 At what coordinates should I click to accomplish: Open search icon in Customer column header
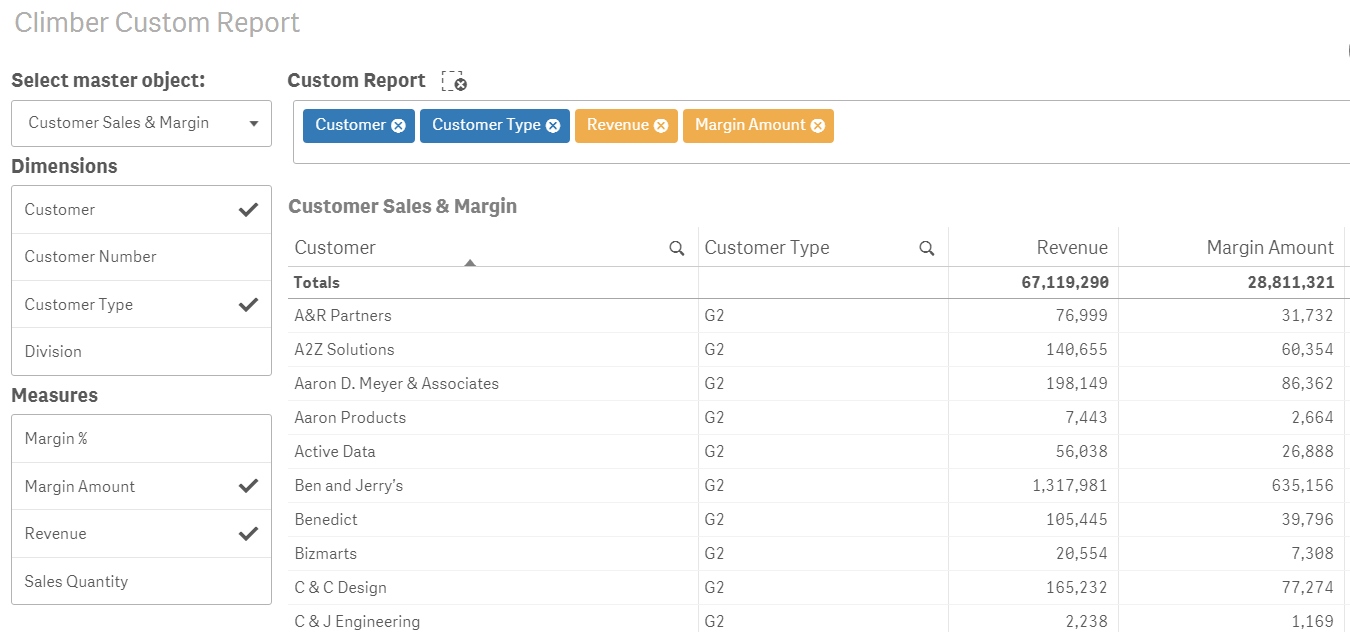pyautogui.click(x=677, y=248)
